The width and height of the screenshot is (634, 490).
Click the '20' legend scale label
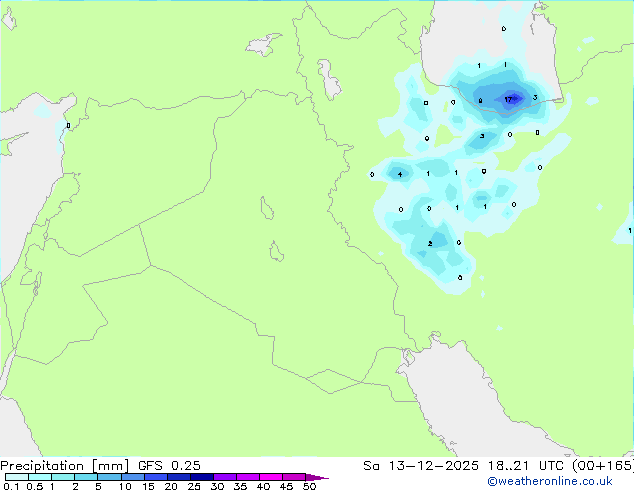(x=171, y=486)
